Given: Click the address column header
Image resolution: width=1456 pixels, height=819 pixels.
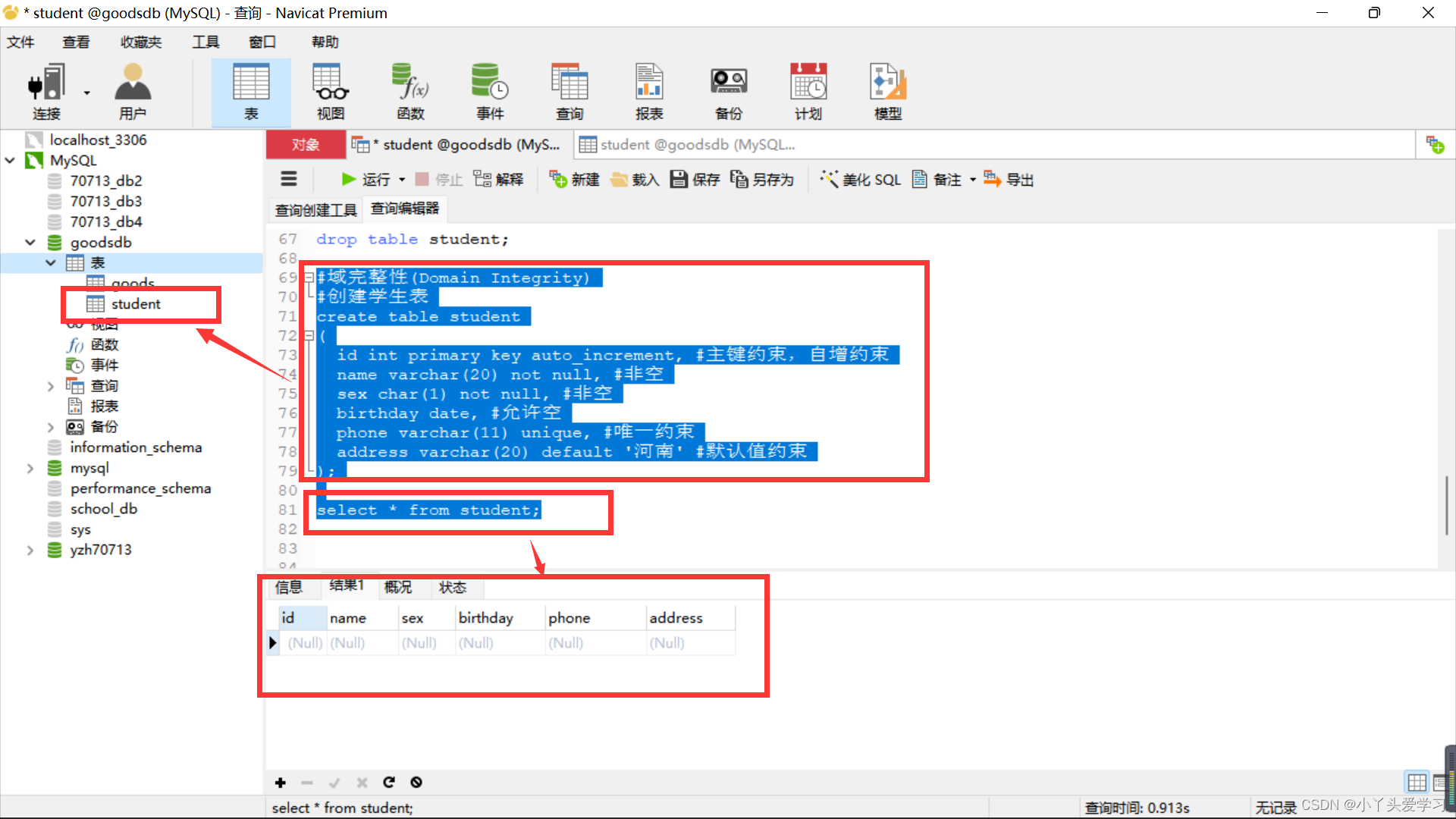Looking at the screenshot, I should pyautogui.click(x=690, y=618).
